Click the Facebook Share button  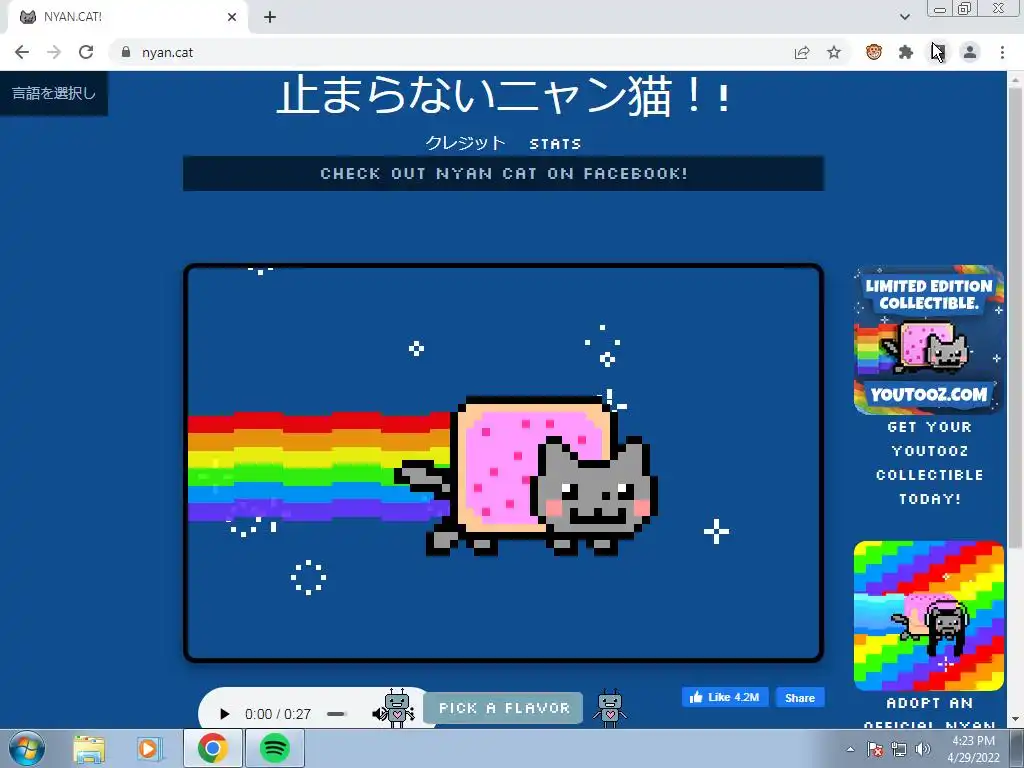[800, 697]
